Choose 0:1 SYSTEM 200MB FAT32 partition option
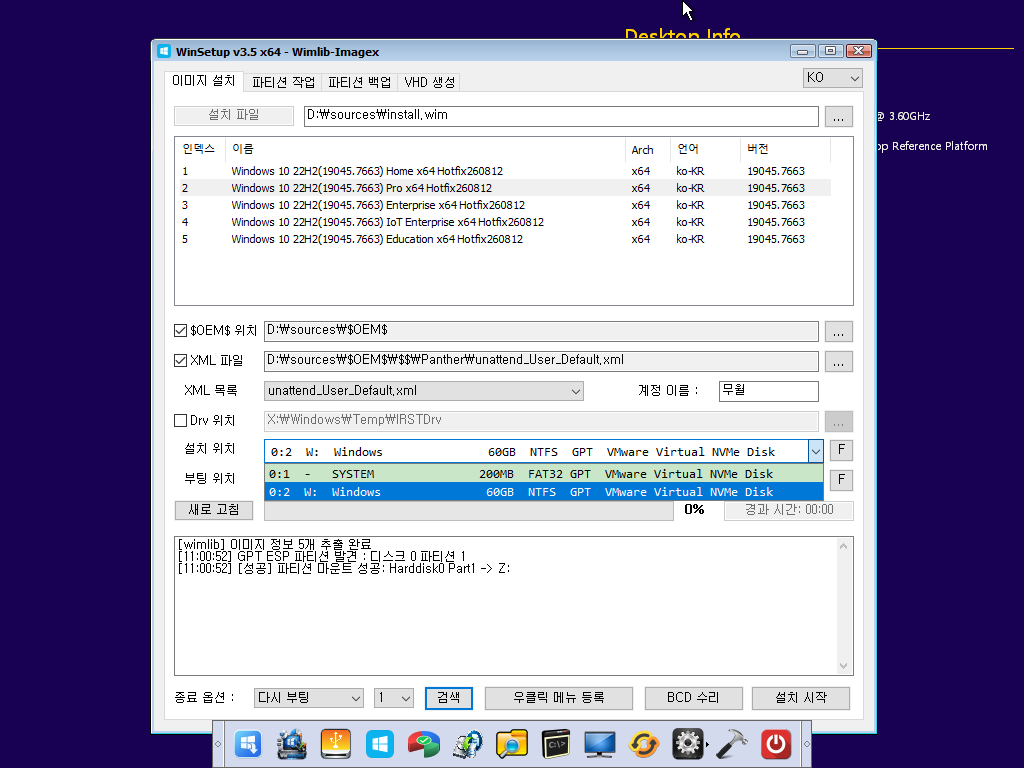Screen dimensions: 1024x768 [x=543, y=473]
